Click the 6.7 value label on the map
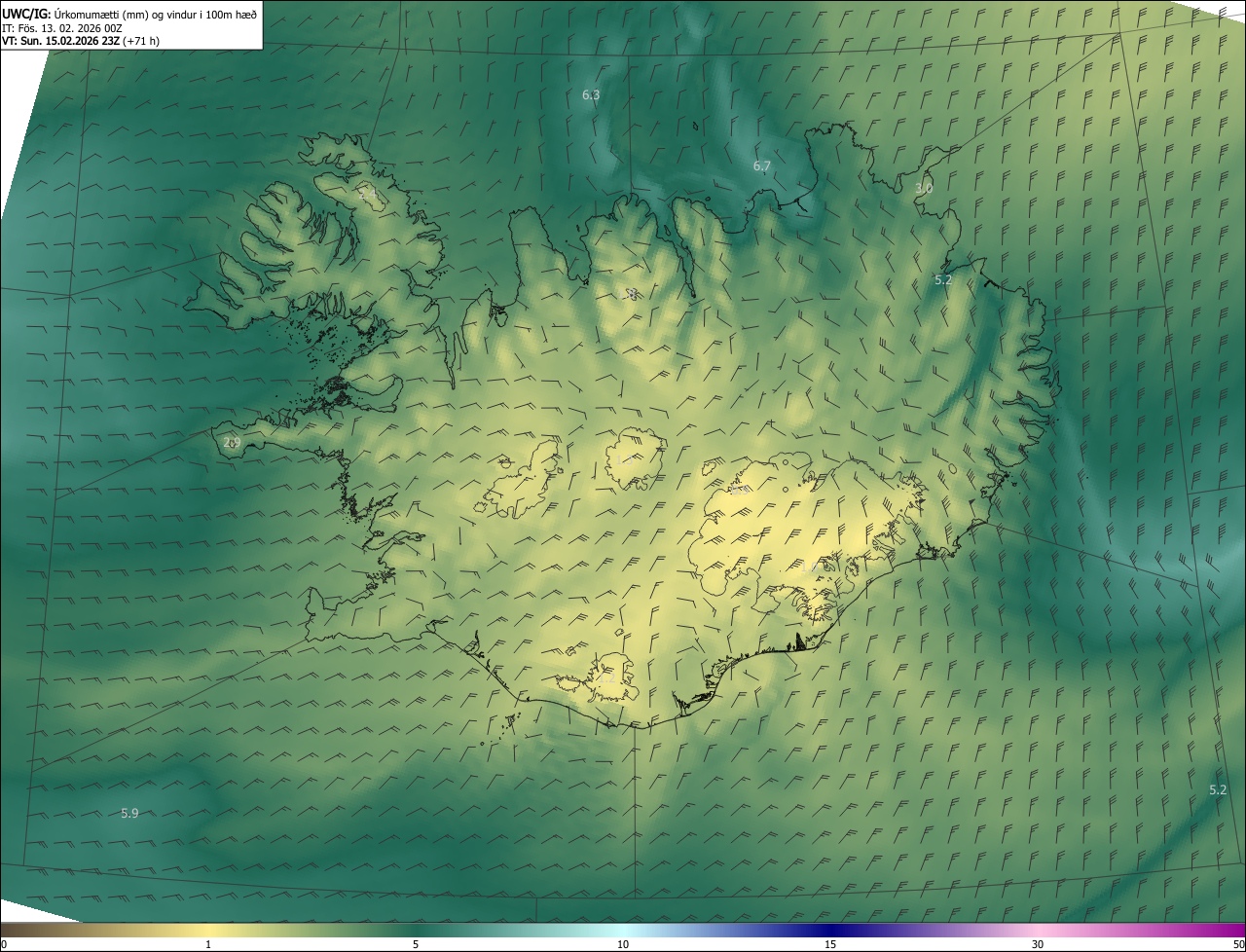 point(762,166)
